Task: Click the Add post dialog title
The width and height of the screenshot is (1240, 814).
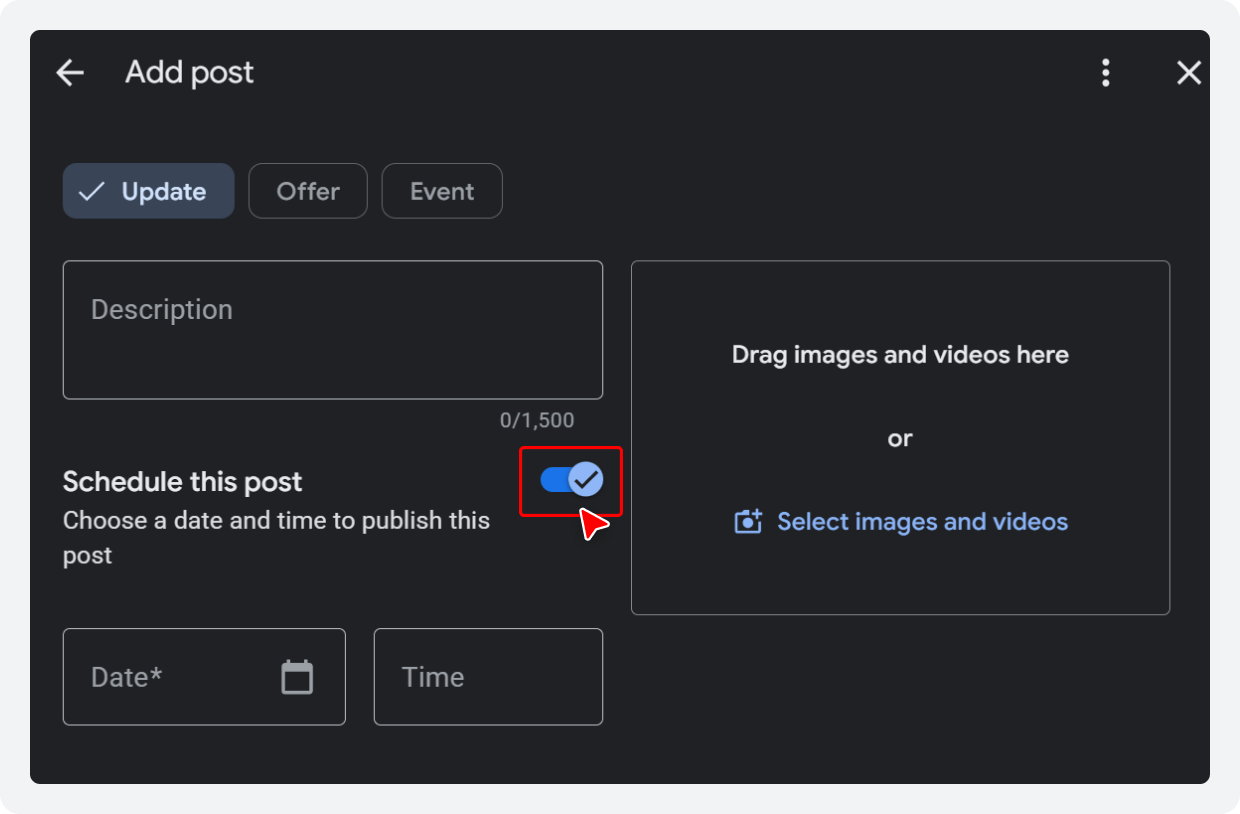Action: click(190, 72)
